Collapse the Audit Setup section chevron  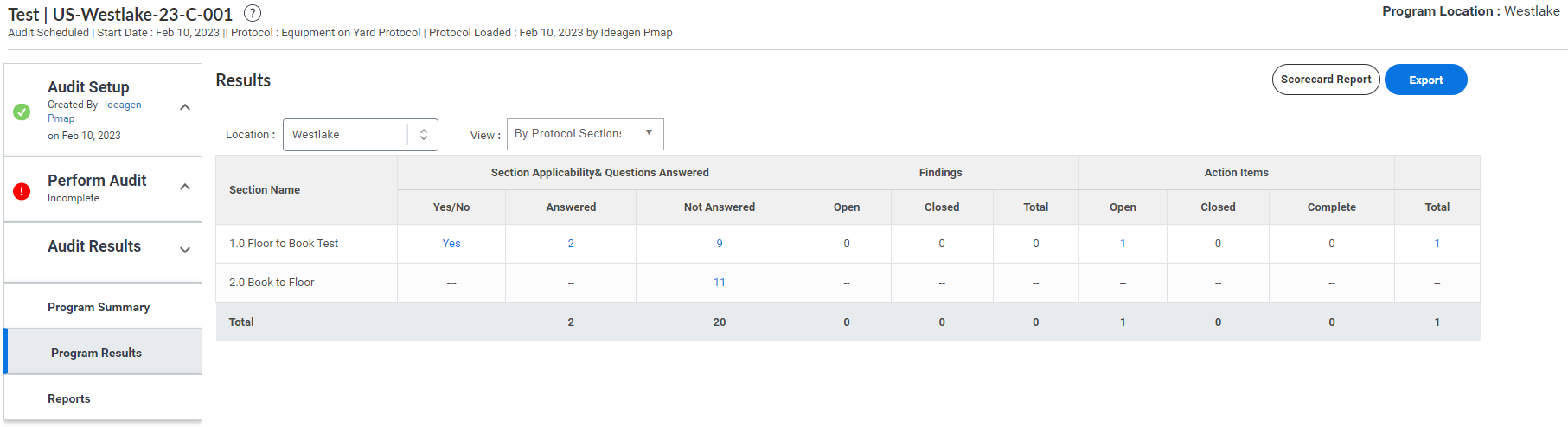pyautogui.click(x=185, y=107)
